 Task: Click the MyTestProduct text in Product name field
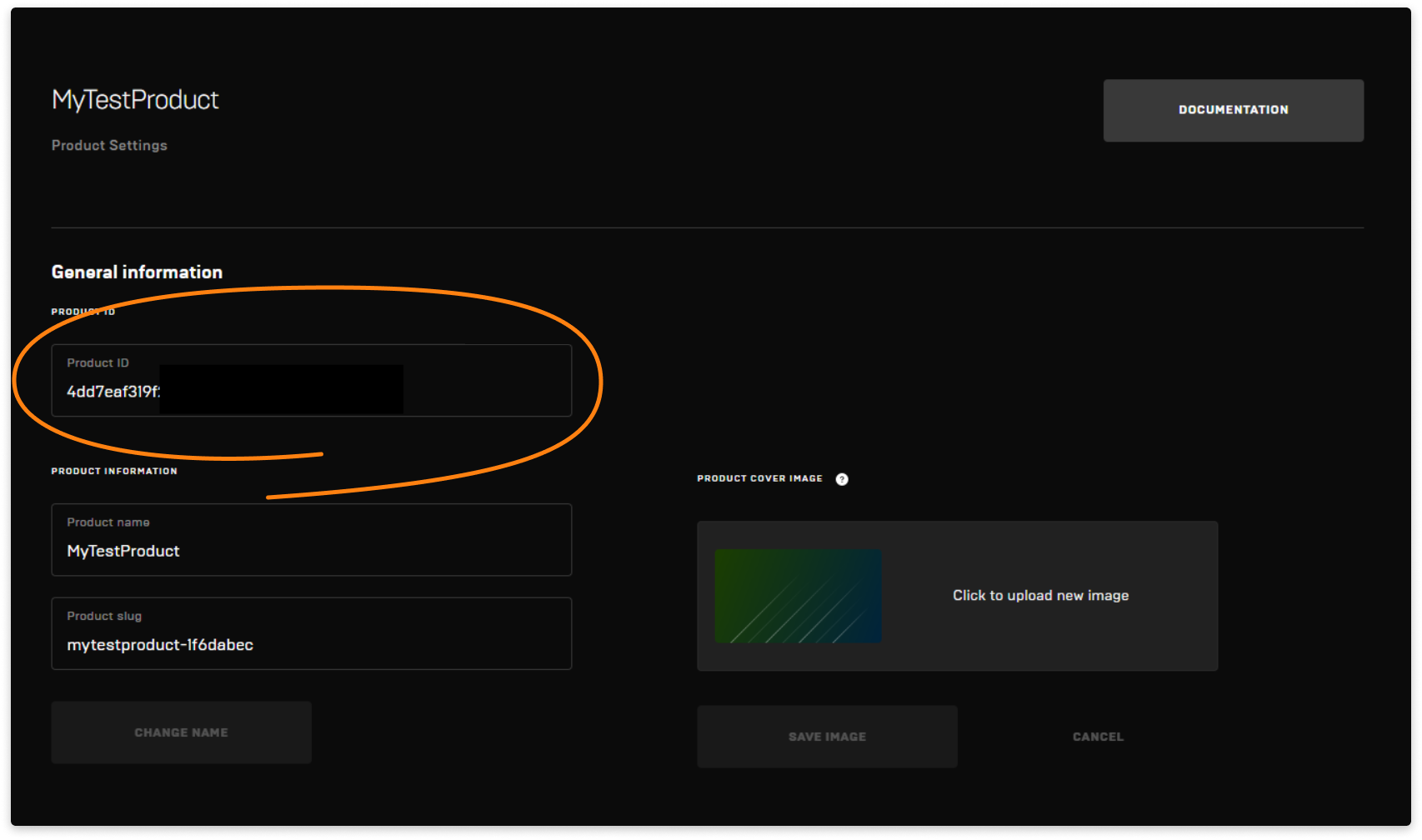pos(123,552)
